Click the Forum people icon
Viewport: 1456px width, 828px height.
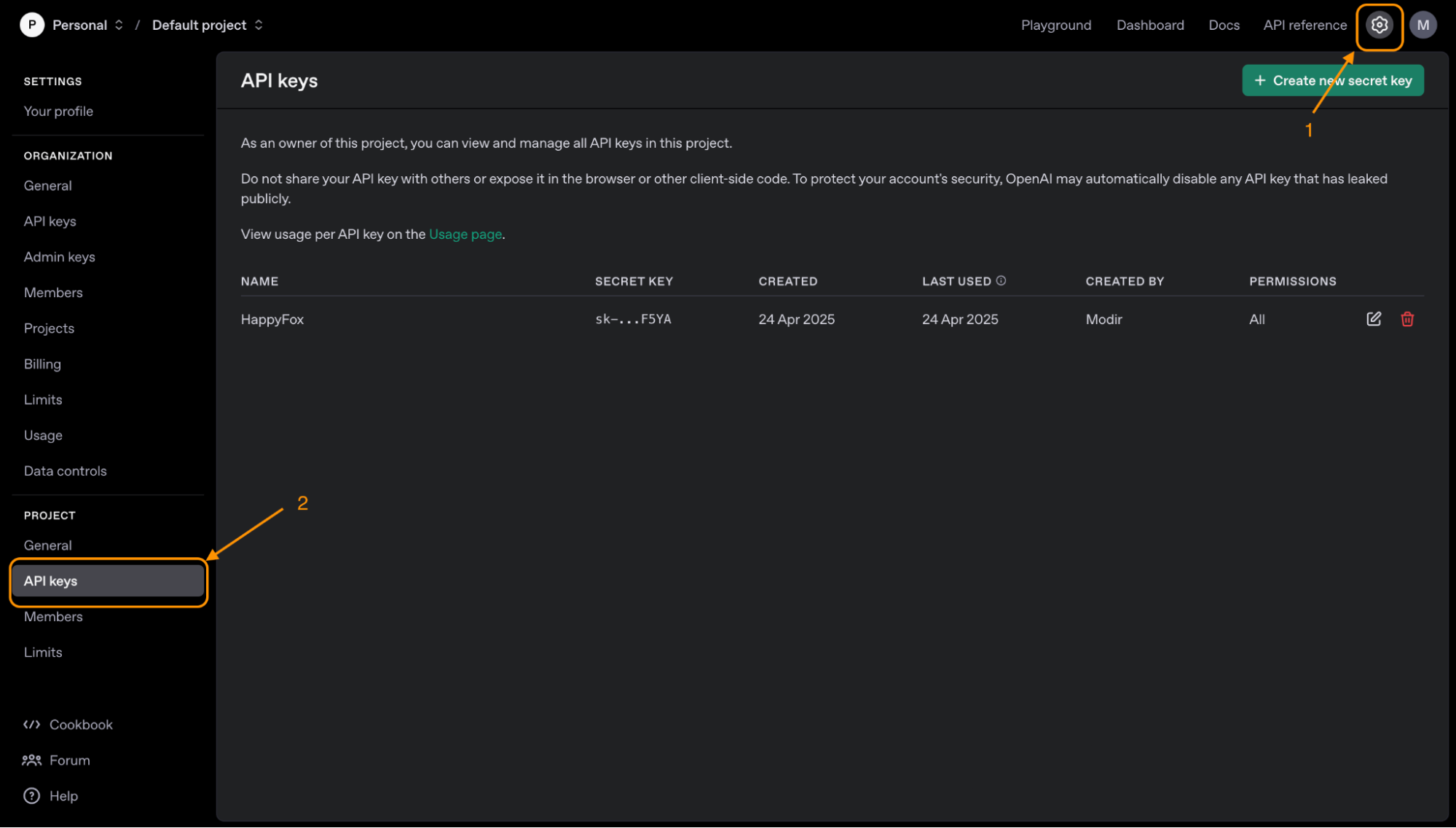click(32, 760)
